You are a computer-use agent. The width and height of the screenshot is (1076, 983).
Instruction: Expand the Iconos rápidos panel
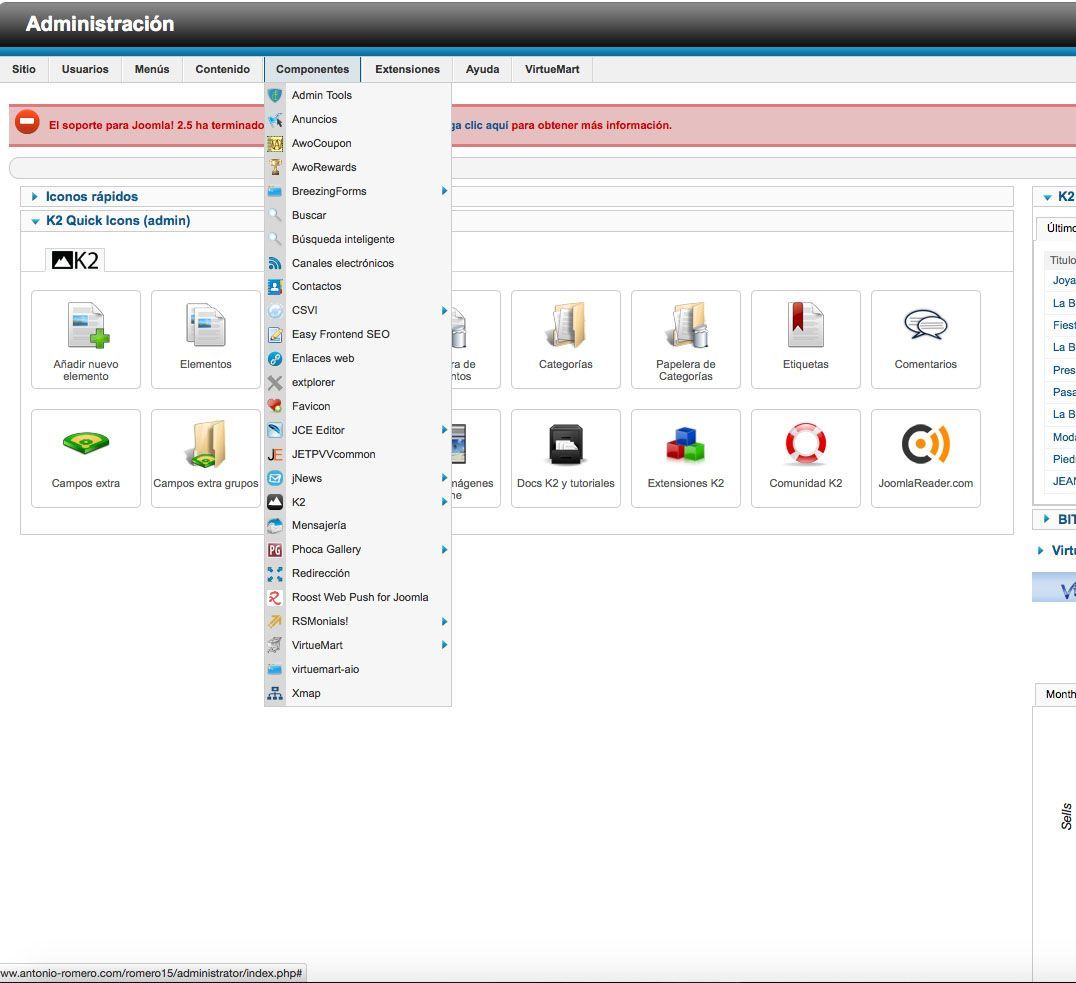34,196
